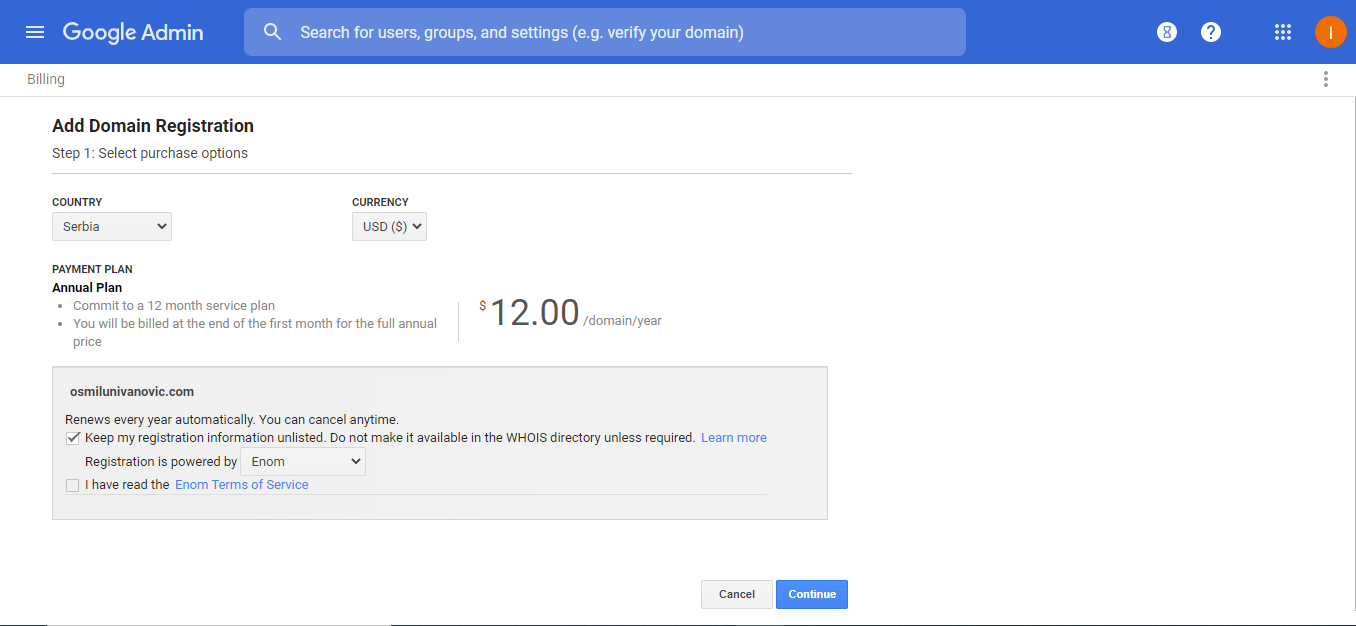Check the Enom Terms agreement box

coord(73,486)
